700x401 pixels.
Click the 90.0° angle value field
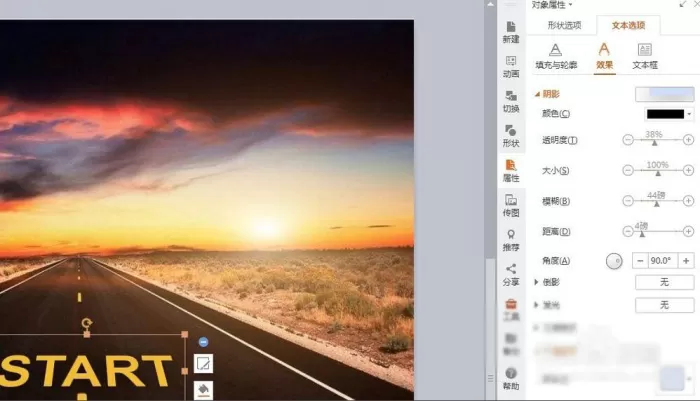click(663, 260)
